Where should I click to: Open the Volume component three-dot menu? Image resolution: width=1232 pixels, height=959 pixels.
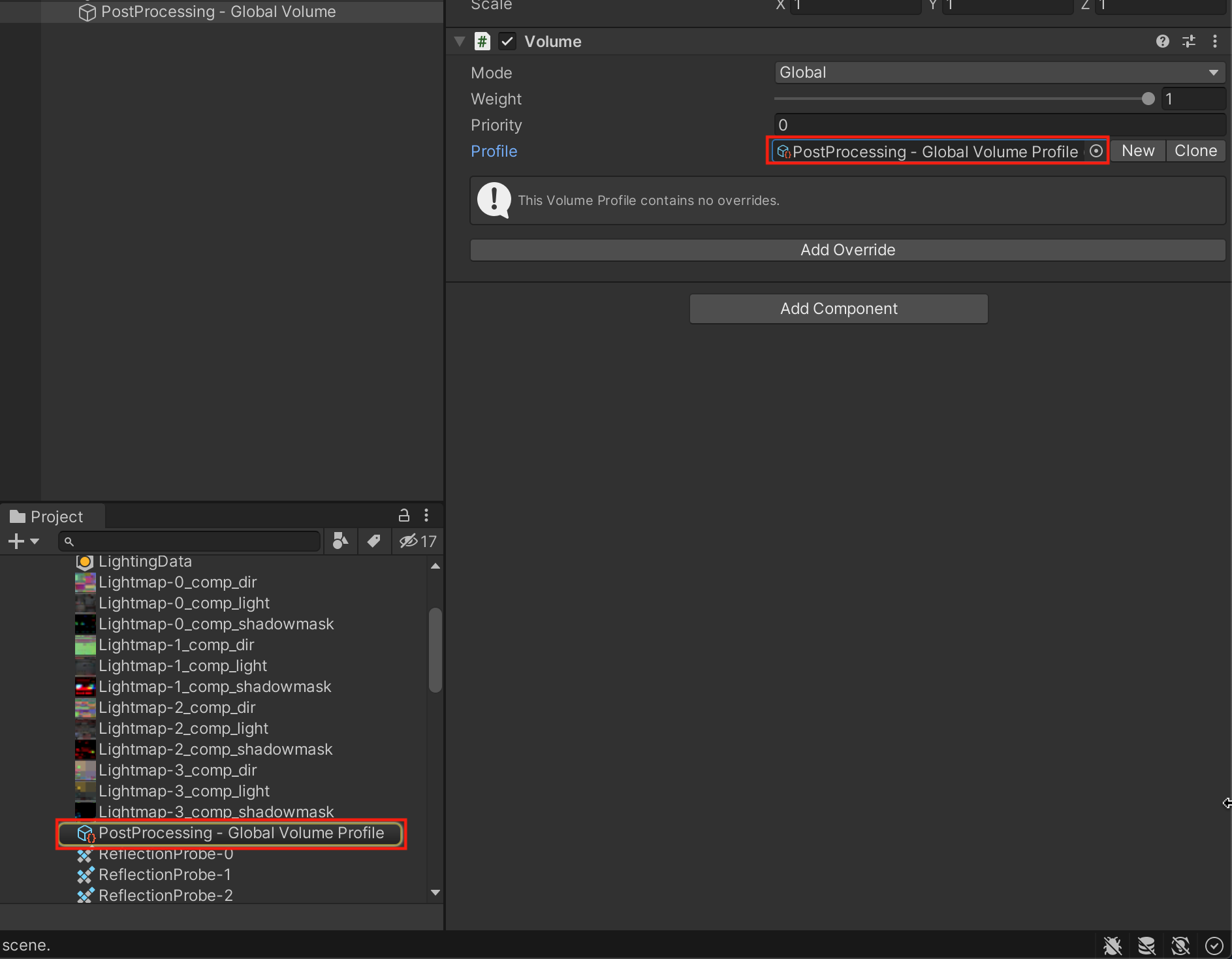point(1214,42)
